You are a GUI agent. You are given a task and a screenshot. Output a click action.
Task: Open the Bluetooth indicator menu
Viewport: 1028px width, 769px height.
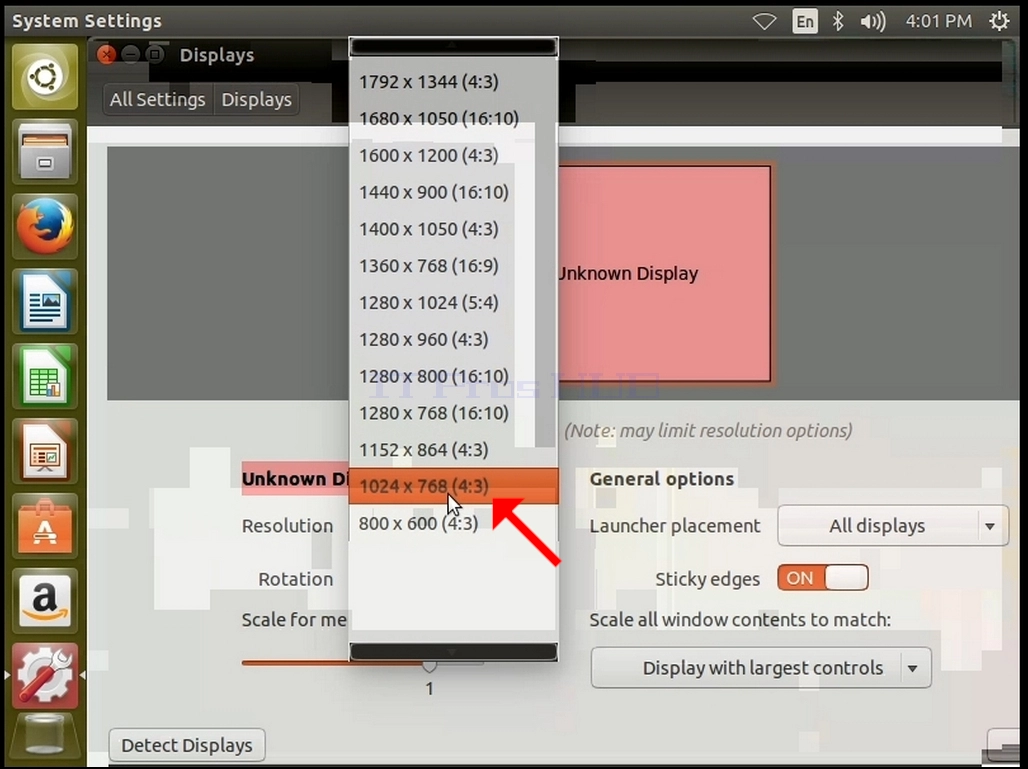(838, 22)
